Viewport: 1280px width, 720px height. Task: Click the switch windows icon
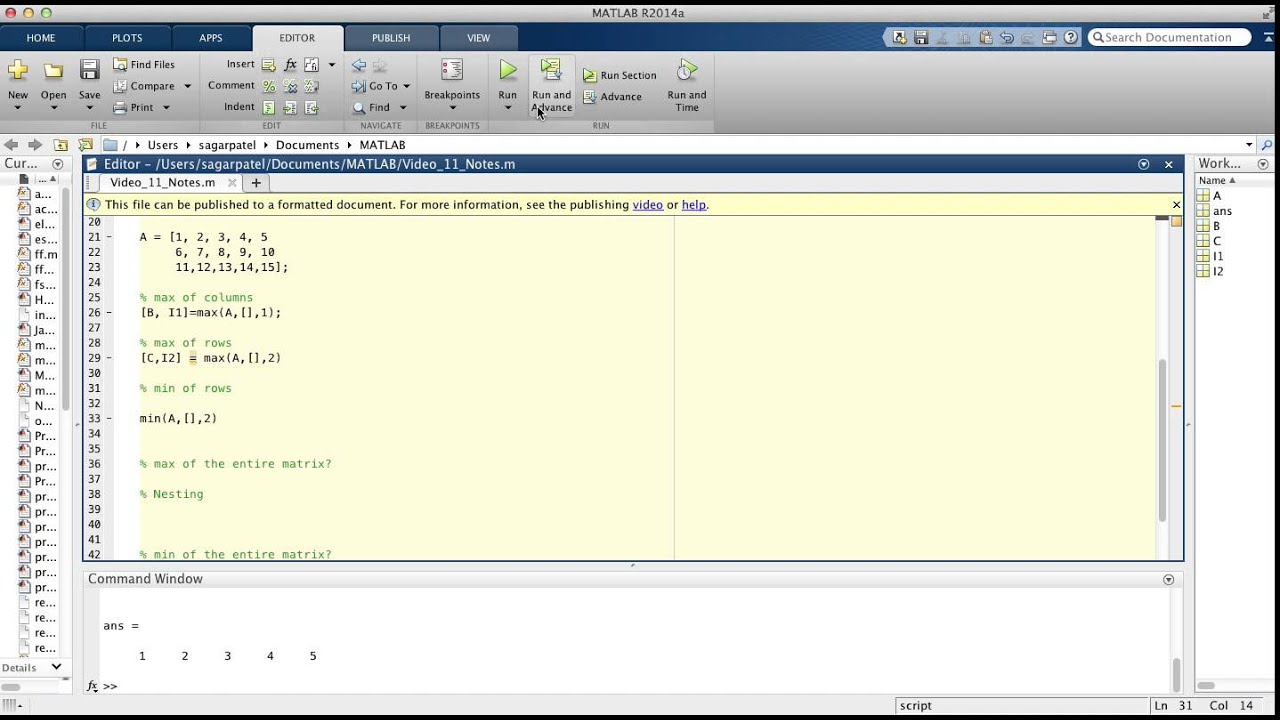pos(1049,37)
